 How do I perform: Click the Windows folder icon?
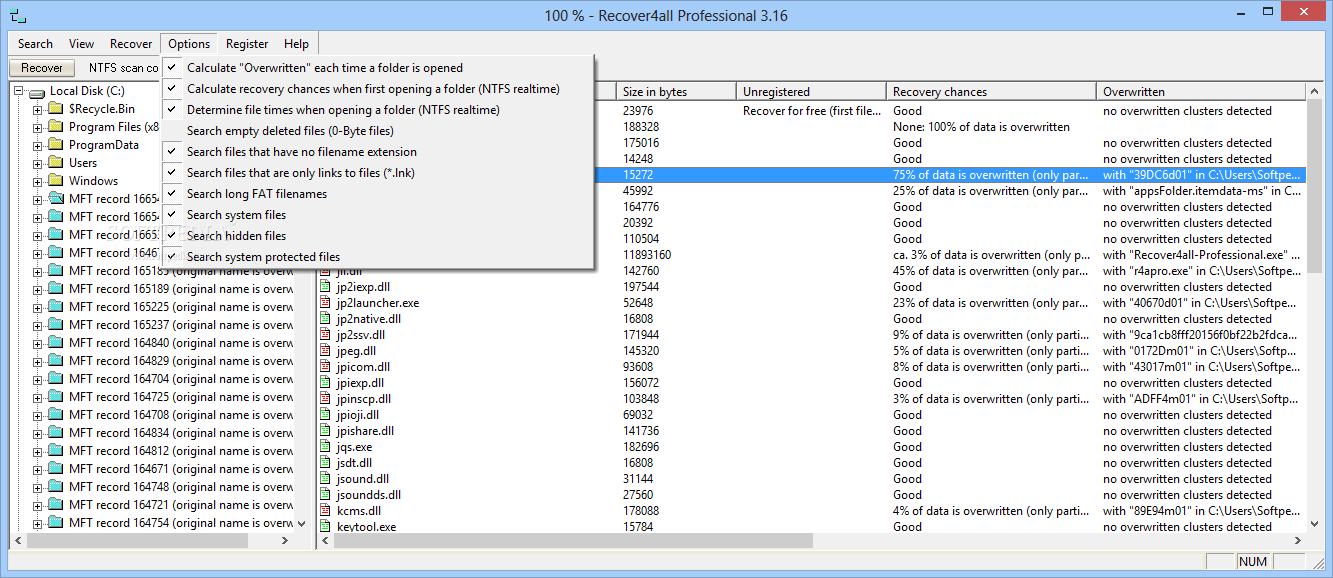tap(55, 181)
